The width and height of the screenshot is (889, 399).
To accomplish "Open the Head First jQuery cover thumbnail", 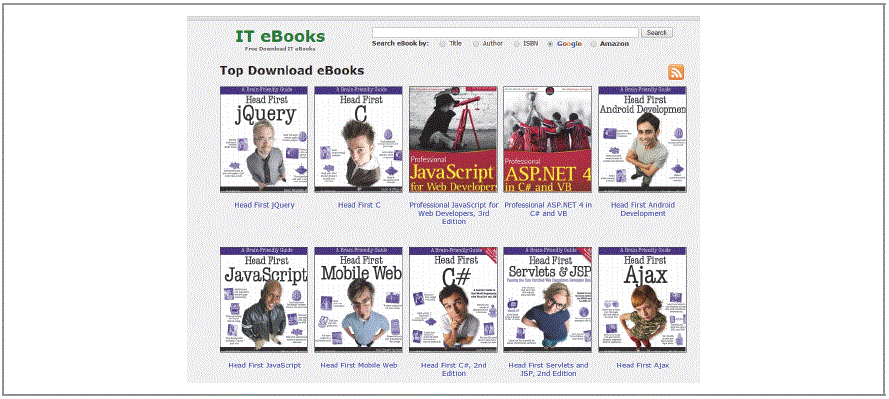I will click(x=264, y=139).
